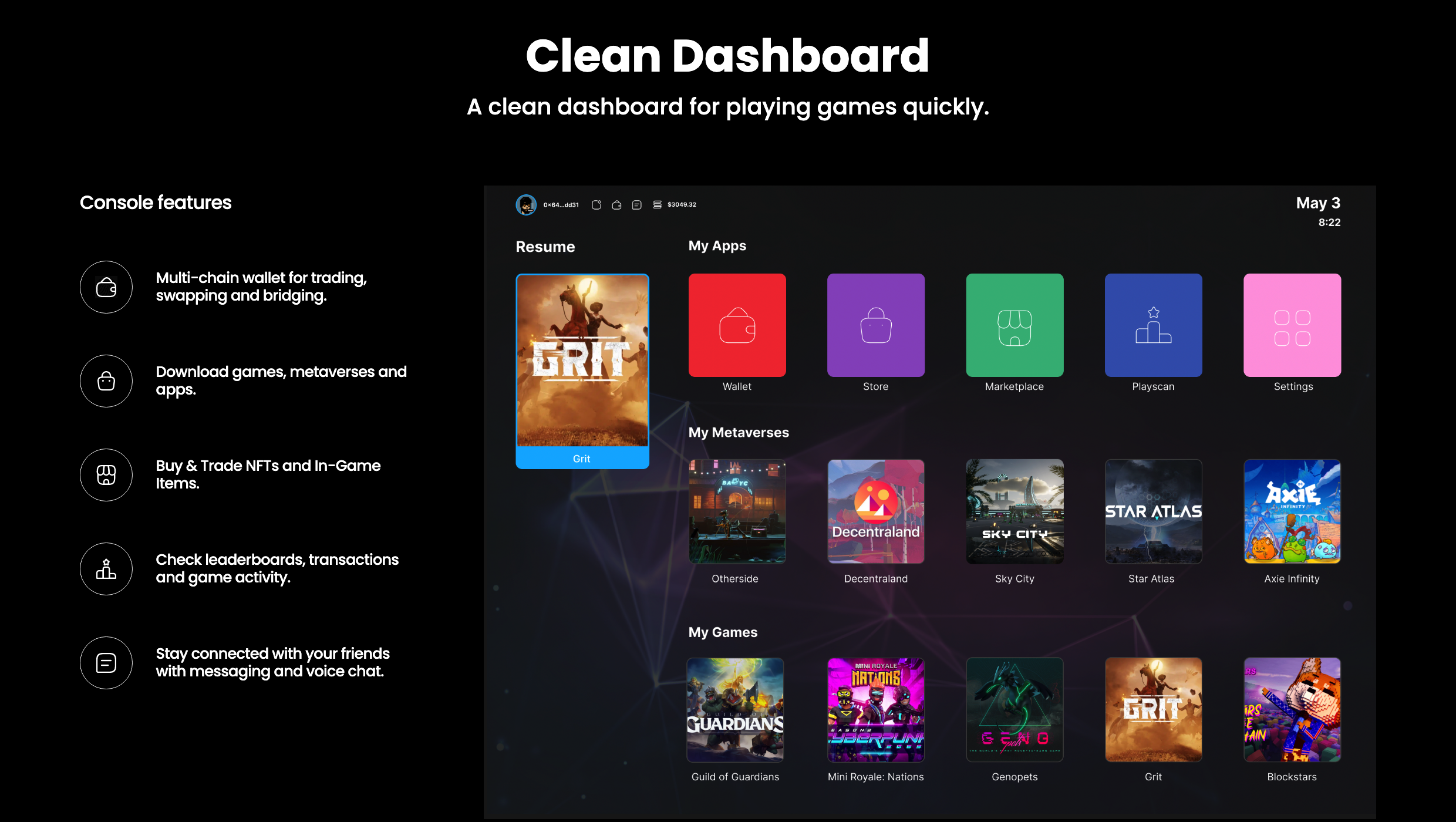
Task: Click the coin stack balance icon
Action: point(658,205)
